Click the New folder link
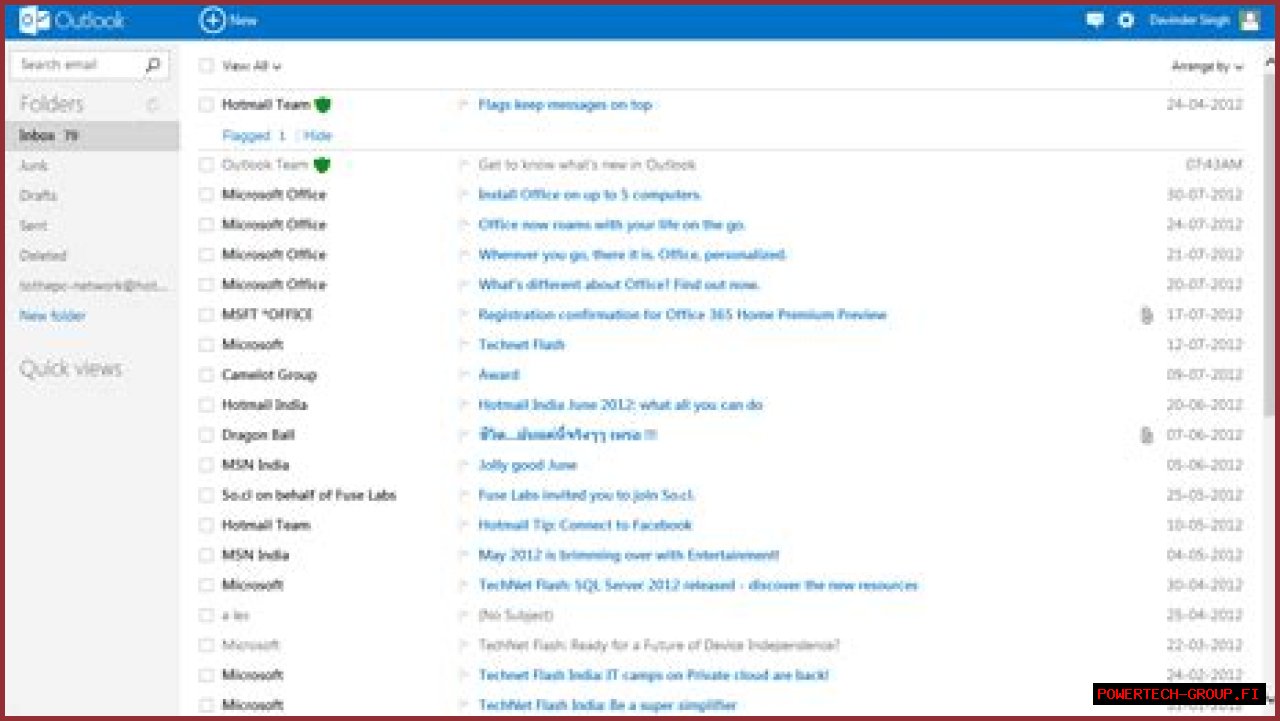 tap(53, 316)
